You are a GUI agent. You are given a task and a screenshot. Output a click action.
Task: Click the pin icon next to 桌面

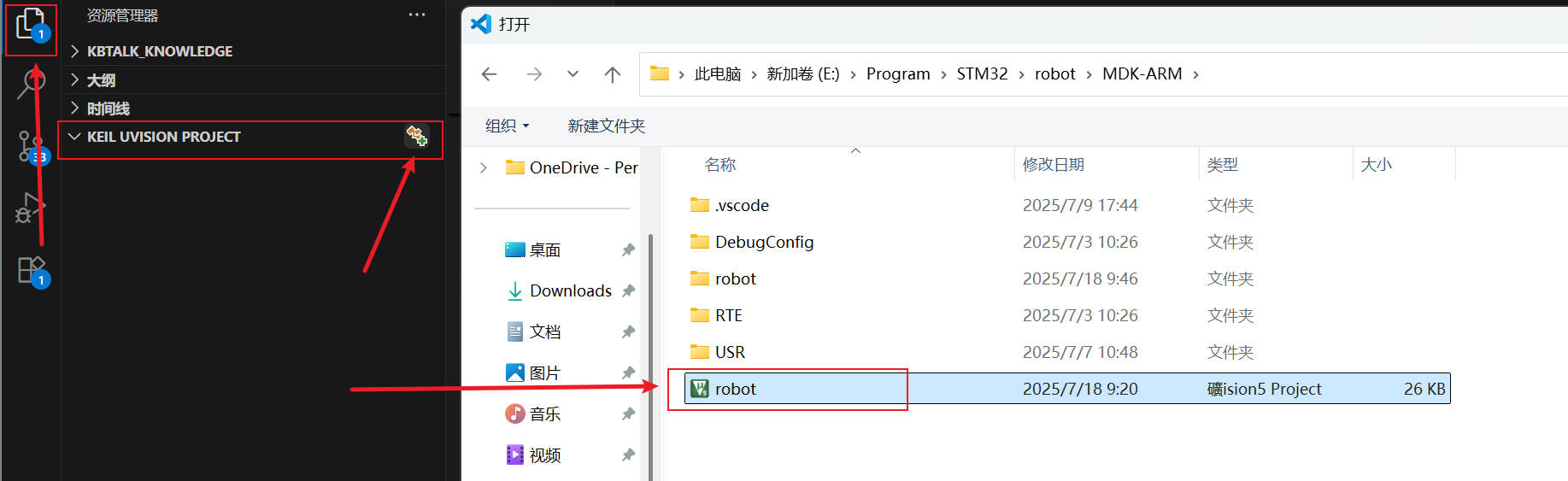(x=628, y=249)
